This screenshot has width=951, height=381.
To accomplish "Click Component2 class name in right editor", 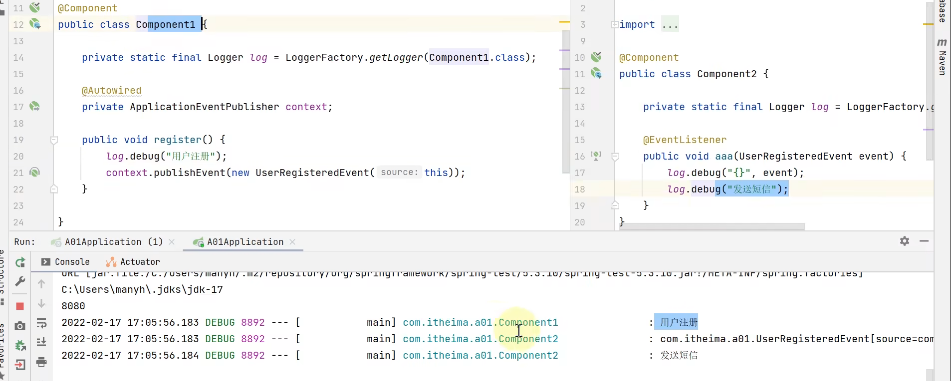I will point(727,74).
